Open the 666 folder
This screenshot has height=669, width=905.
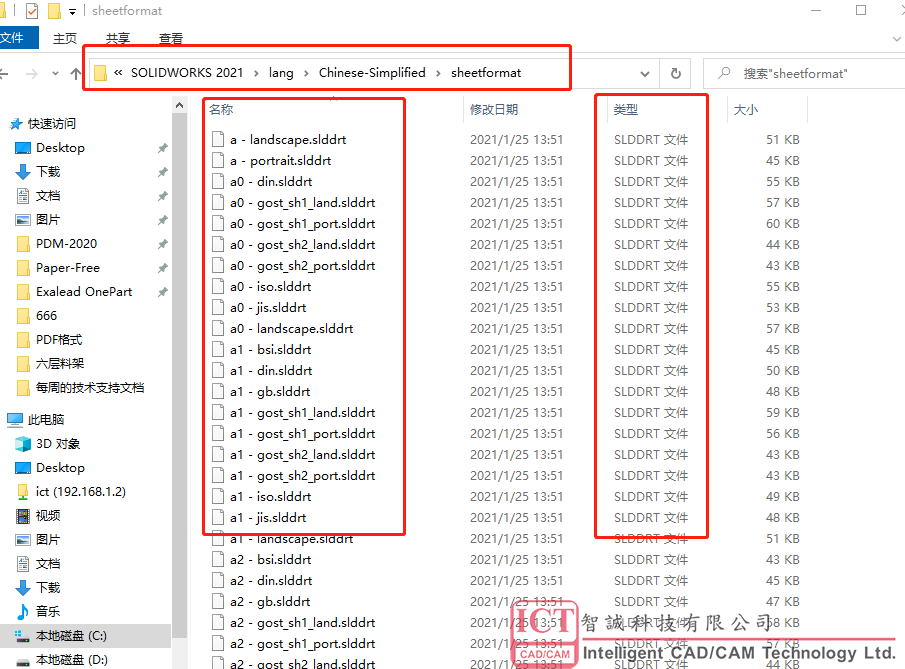click(x=46, y=316)
